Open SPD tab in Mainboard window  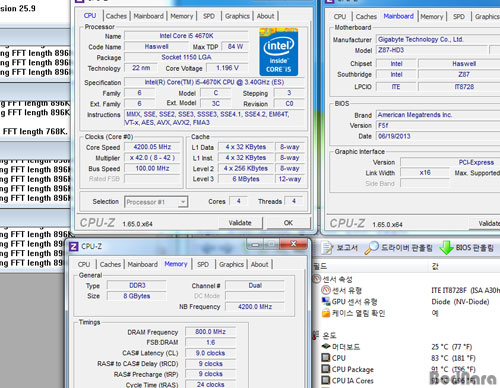459,16
